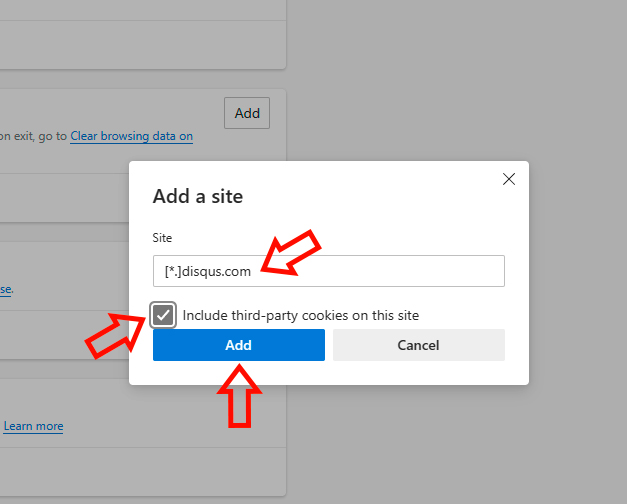
Task: Click the 'Site' field label
Action: click(x=162, y=238)
